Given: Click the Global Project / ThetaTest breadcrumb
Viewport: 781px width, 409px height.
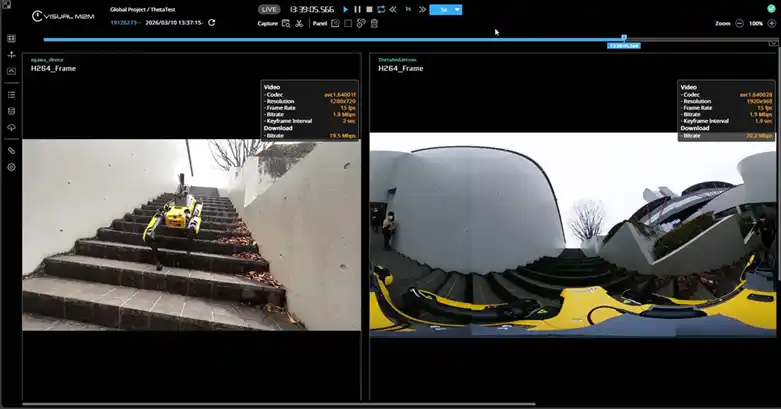Looking at the screenshot, I should 142,9.
